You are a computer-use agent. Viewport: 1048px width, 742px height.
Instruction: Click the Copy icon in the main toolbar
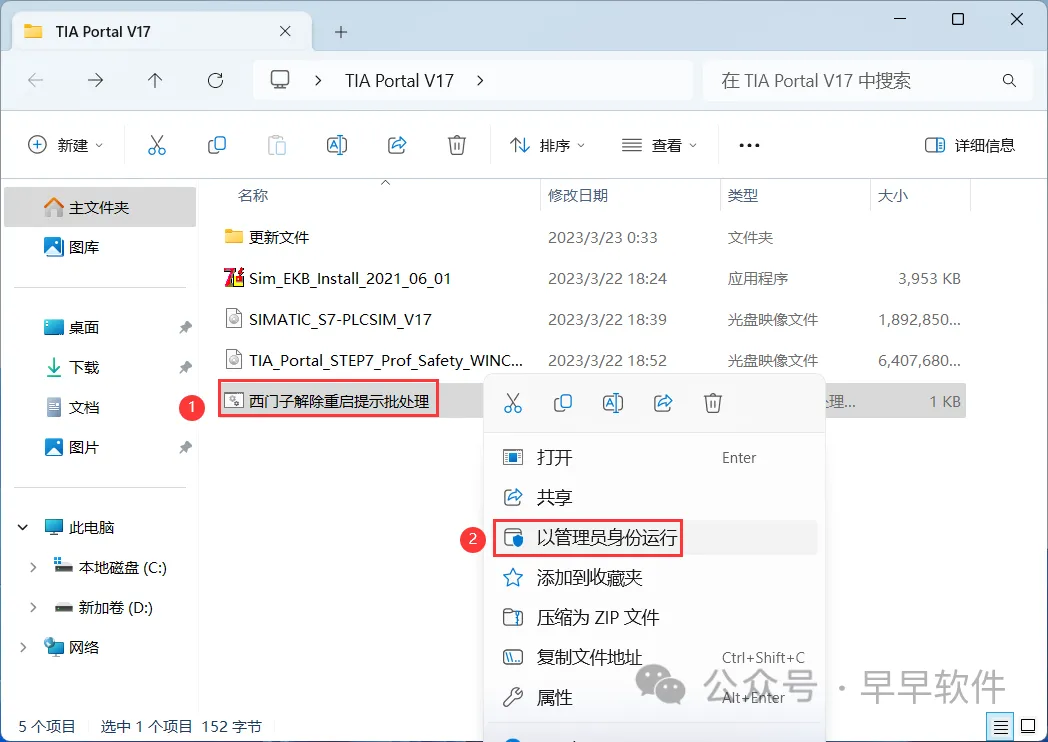point(217,145)
